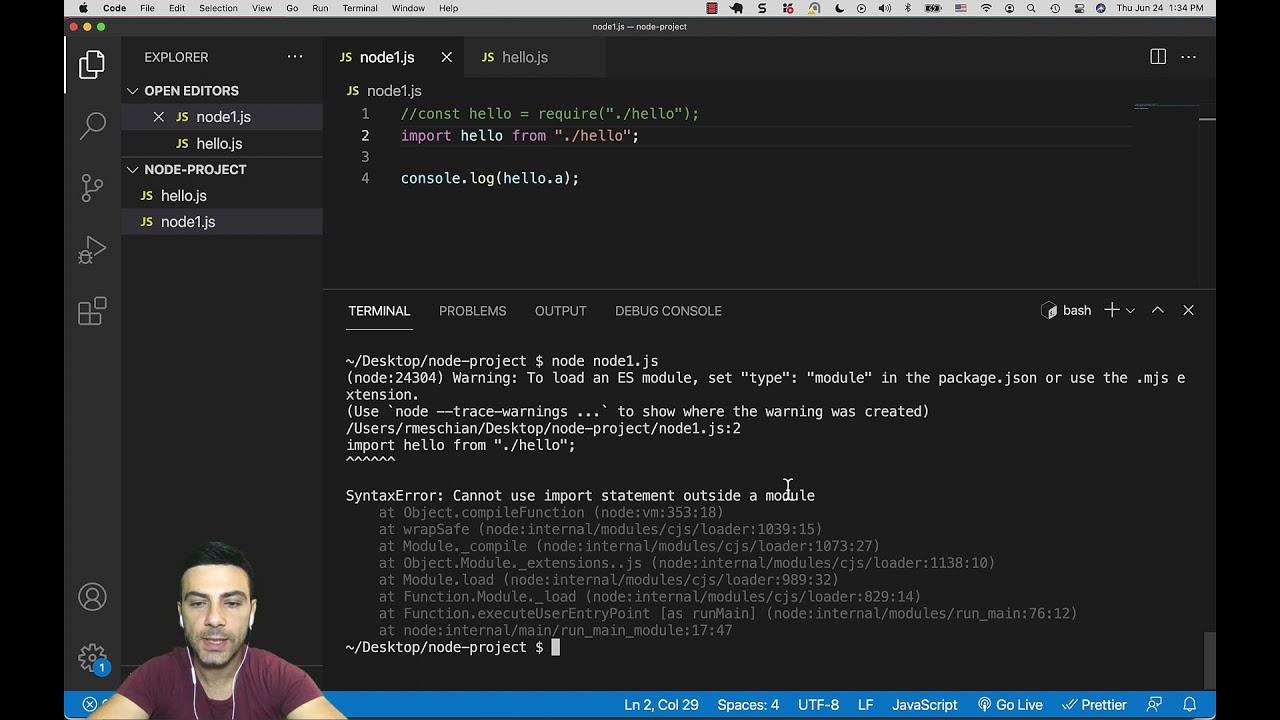The height and width of the screenshot is (720, 1280).
Task: Open Spotlight search in menu bar
Action: click(1031, 8)
